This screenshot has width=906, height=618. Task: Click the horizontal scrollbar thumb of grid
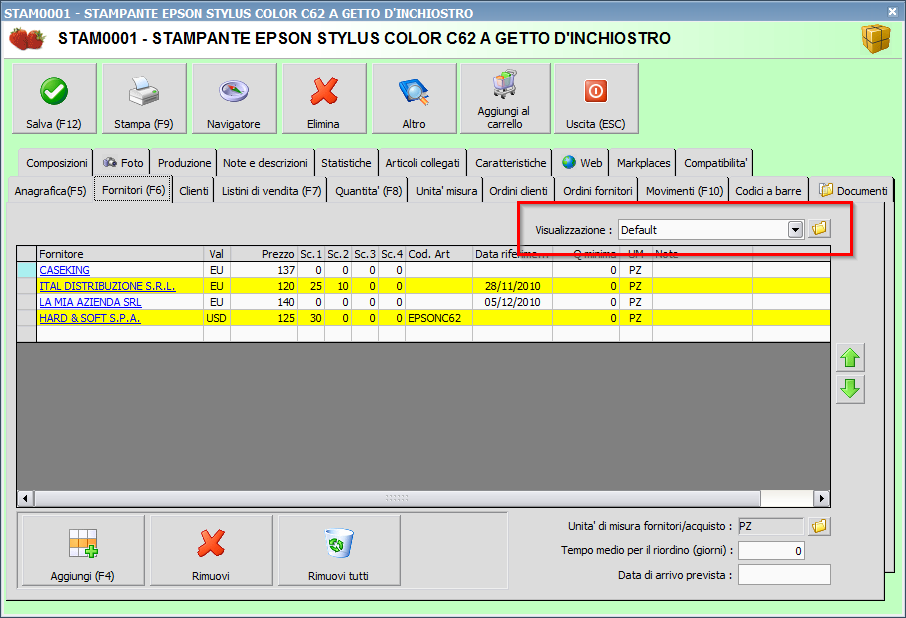pyautogui.click(x=397, y=498)
